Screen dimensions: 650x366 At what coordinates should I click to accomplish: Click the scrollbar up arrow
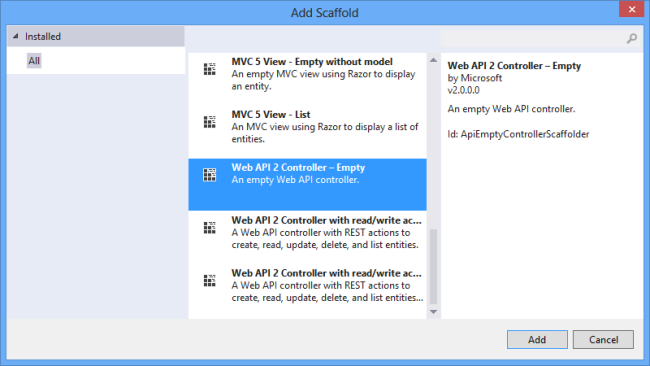(x=433, y=60)
